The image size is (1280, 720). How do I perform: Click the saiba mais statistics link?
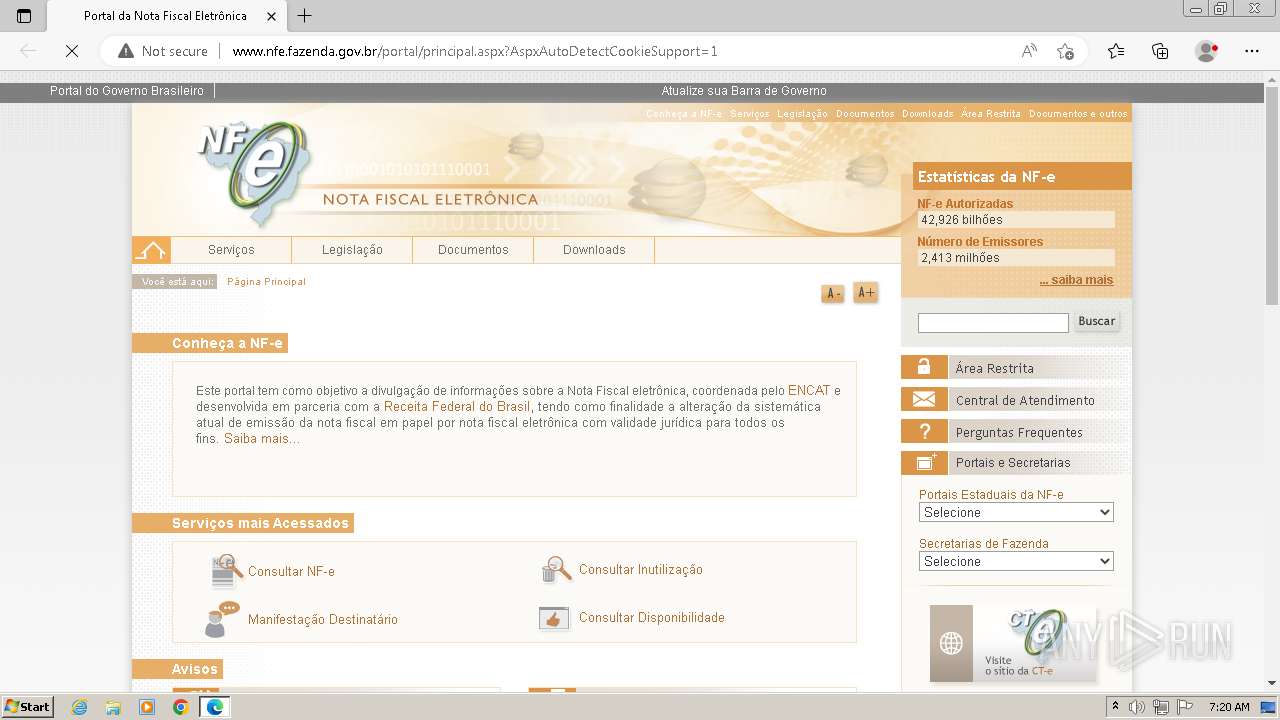(x=1076, y=280)
